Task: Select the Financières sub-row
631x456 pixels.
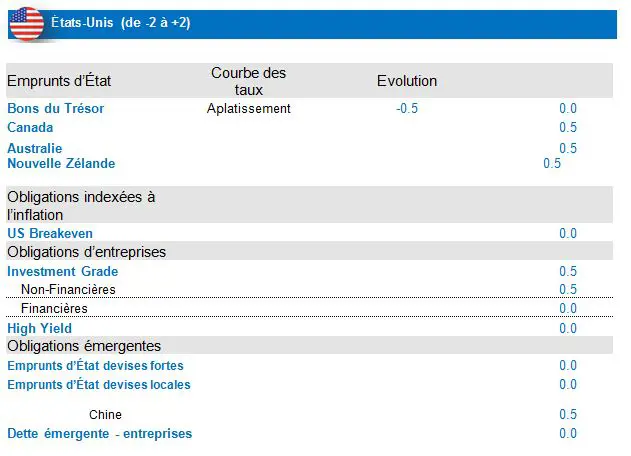Action: click(54, 308)
